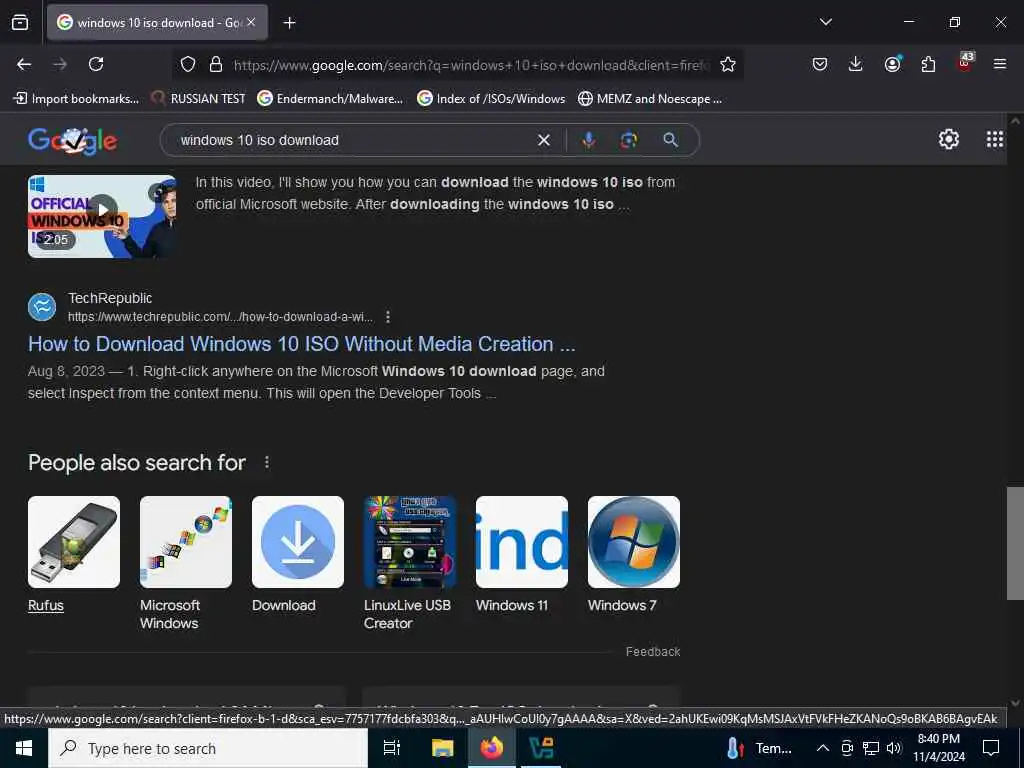Select Download related search card
The height and width of the screenshot is (768, 1024).
298,554
